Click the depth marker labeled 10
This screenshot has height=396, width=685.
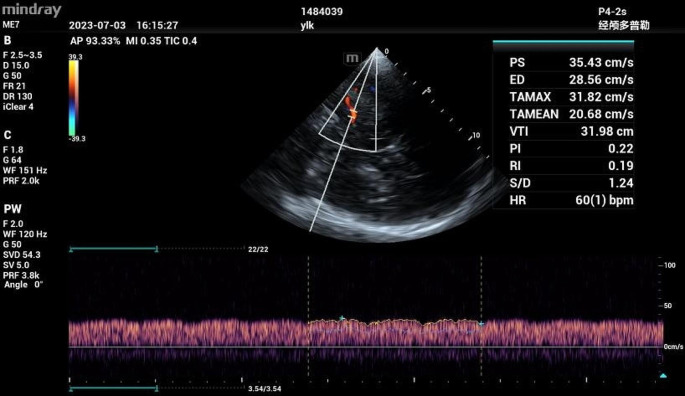[476, 135]
